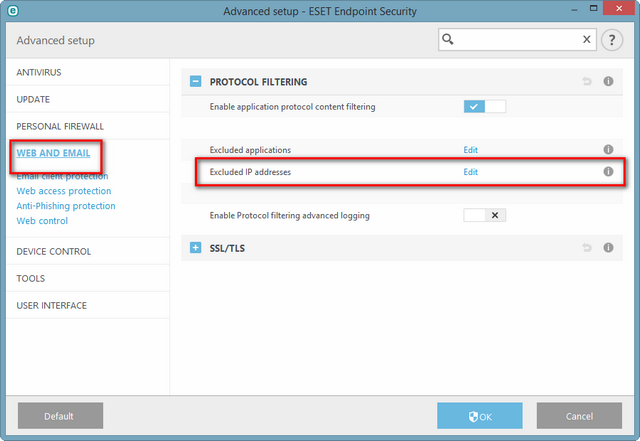Image resolution: width=640 pixels, height=441 pixels.
Task: Click inside the search input field
Action: click(517, 40)
